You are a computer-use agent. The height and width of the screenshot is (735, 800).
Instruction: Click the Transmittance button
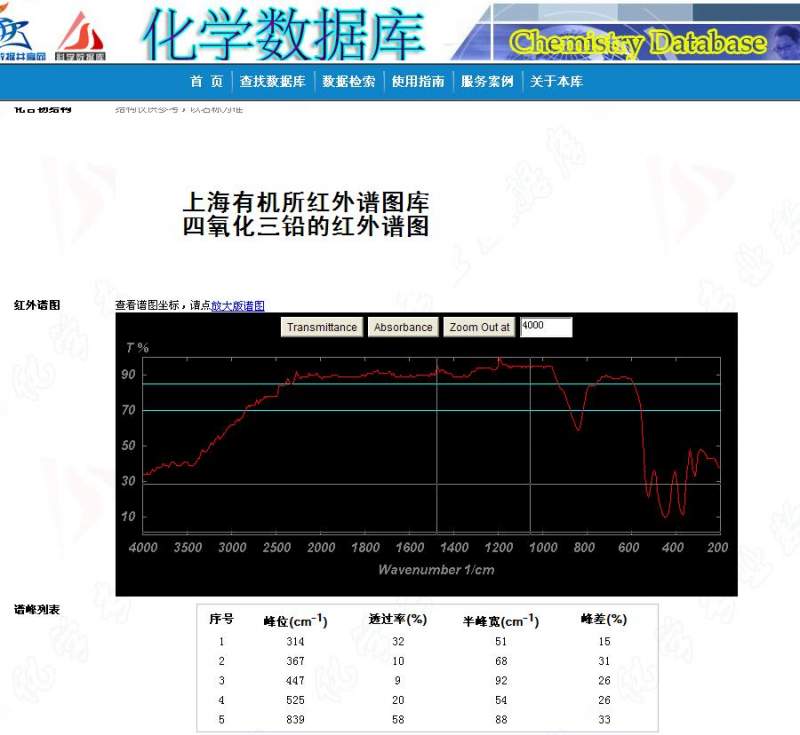pos(322,327)
